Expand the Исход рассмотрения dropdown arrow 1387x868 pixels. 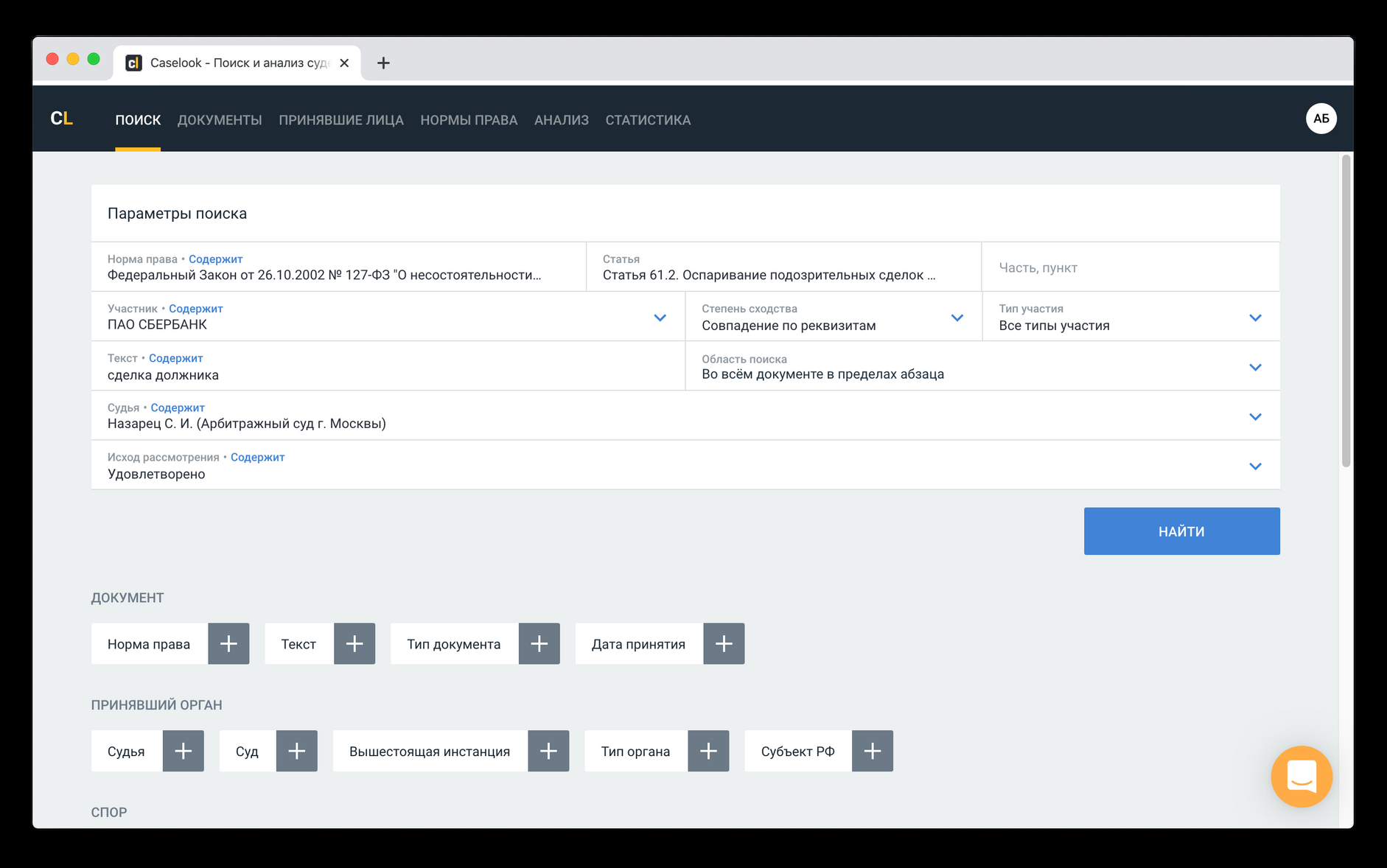(1256, 466)
